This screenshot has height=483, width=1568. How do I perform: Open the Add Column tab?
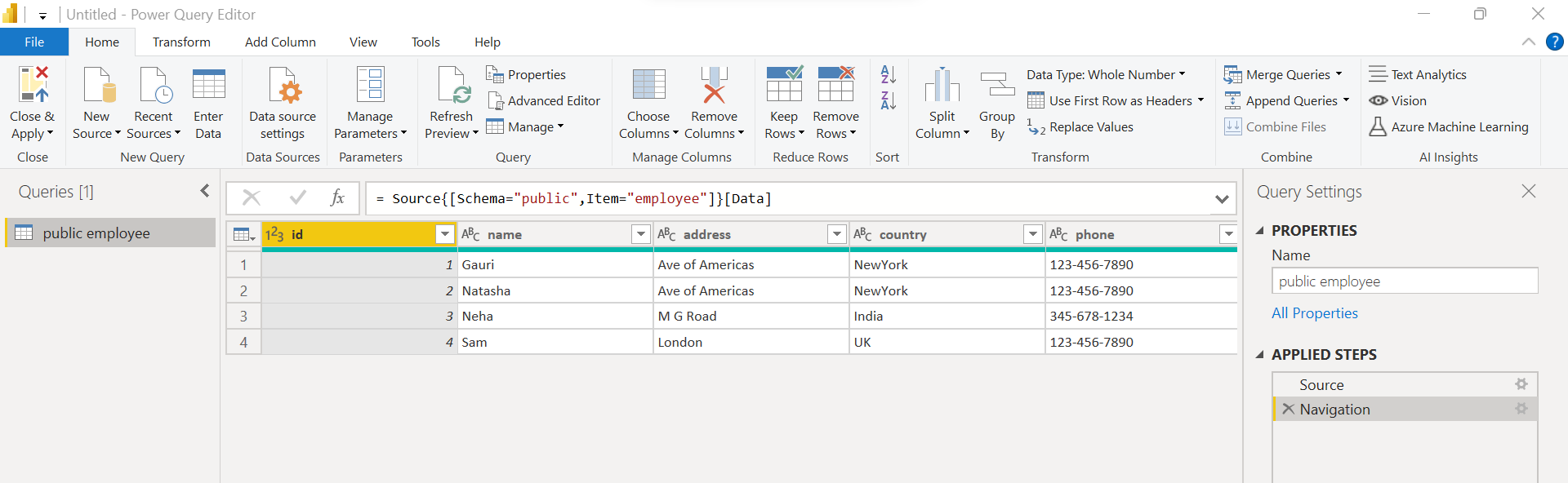[x=280, y=42]
